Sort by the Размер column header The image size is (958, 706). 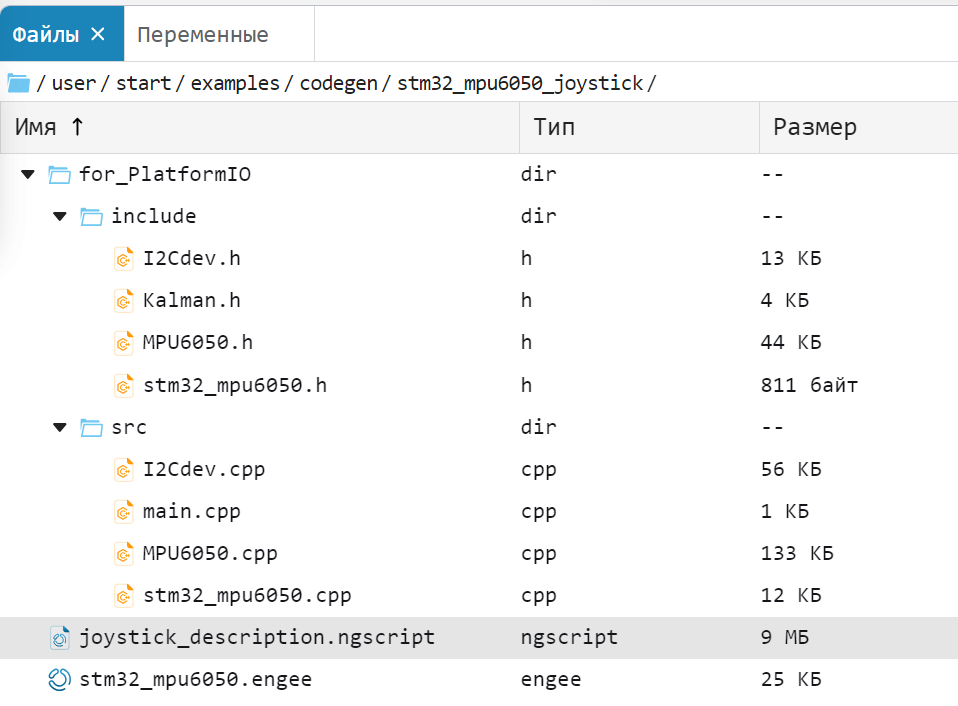pyautogui.click(x=815, y=128)
